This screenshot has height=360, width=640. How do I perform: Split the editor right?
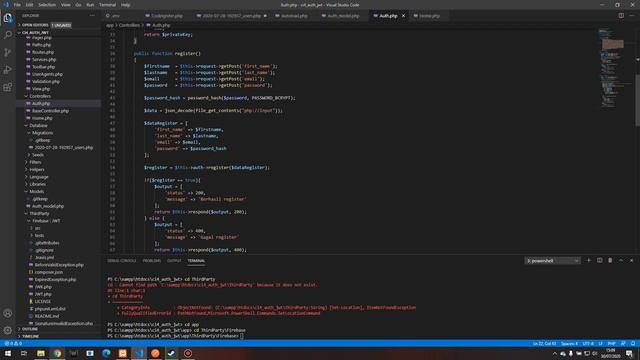click(x=621, y=16)
